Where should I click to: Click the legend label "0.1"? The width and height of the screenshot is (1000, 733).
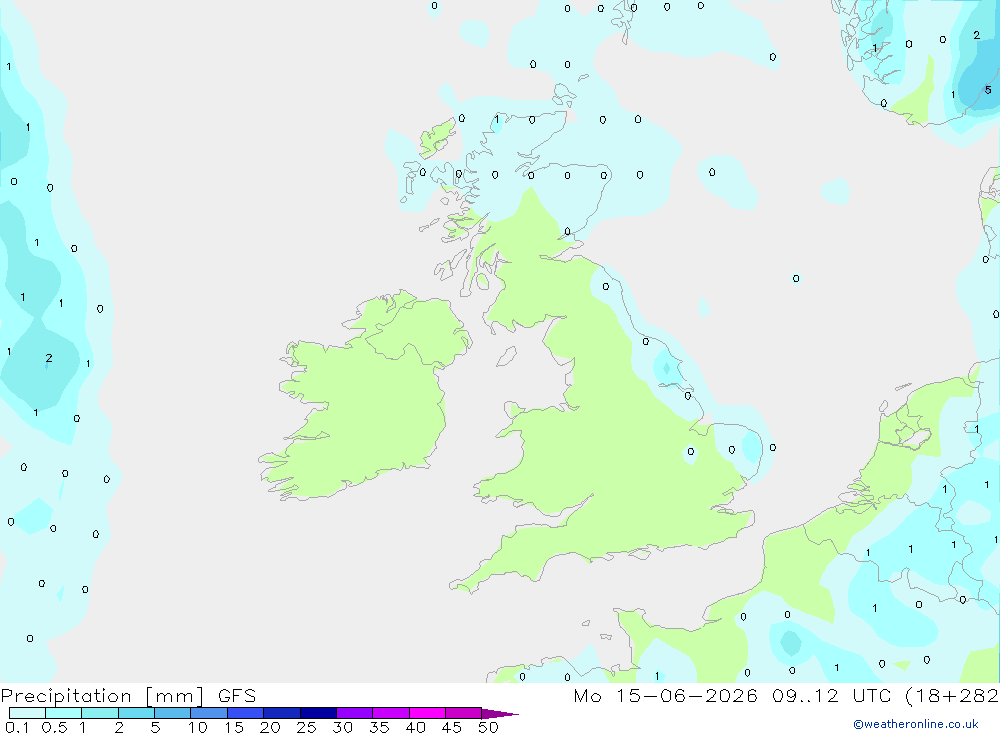(17, 727)
